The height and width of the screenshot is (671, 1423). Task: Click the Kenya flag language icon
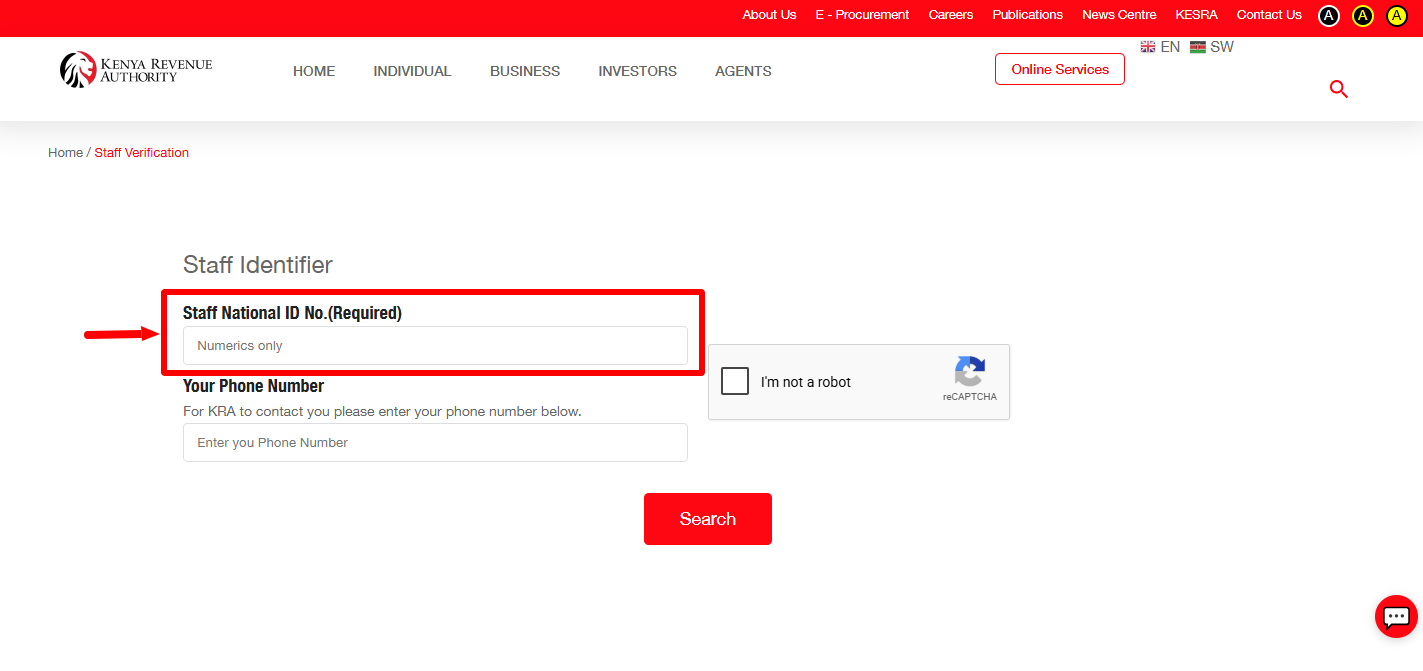coord(1198,47)
